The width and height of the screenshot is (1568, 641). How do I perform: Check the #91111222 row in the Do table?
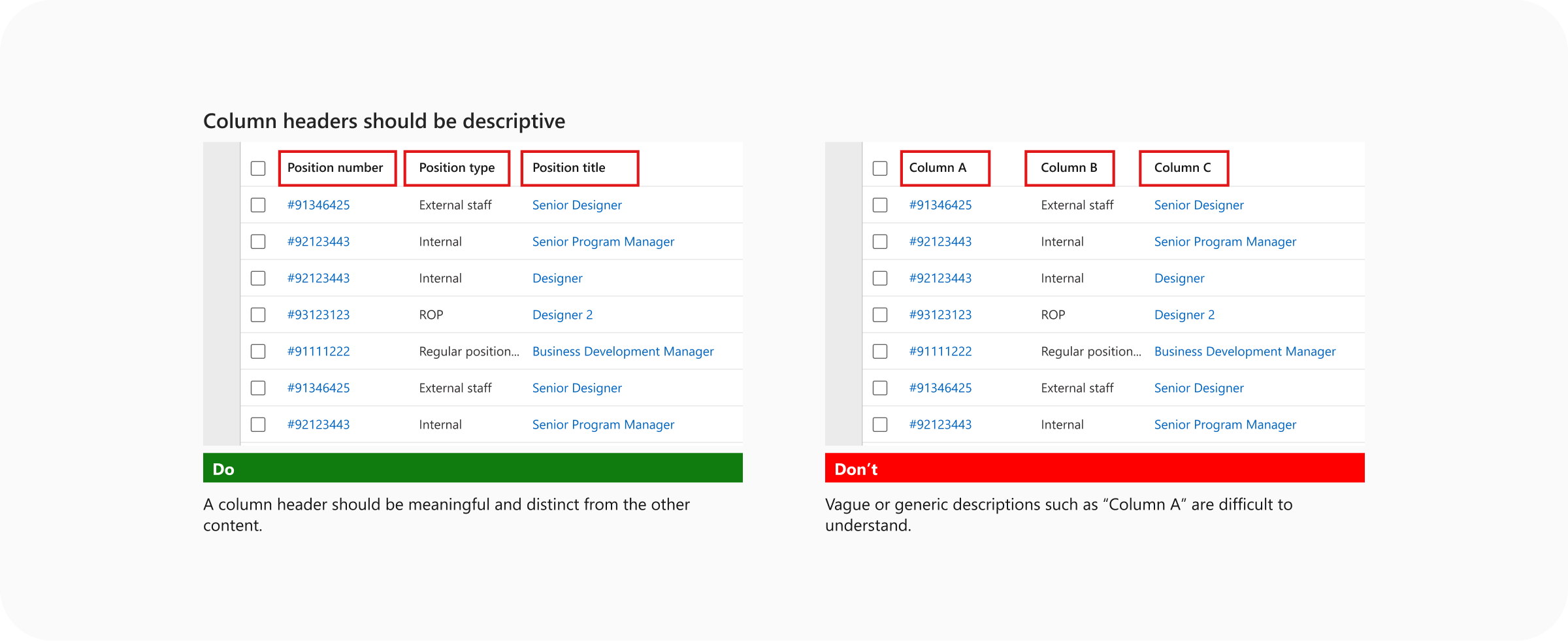(x=258, y=352)
